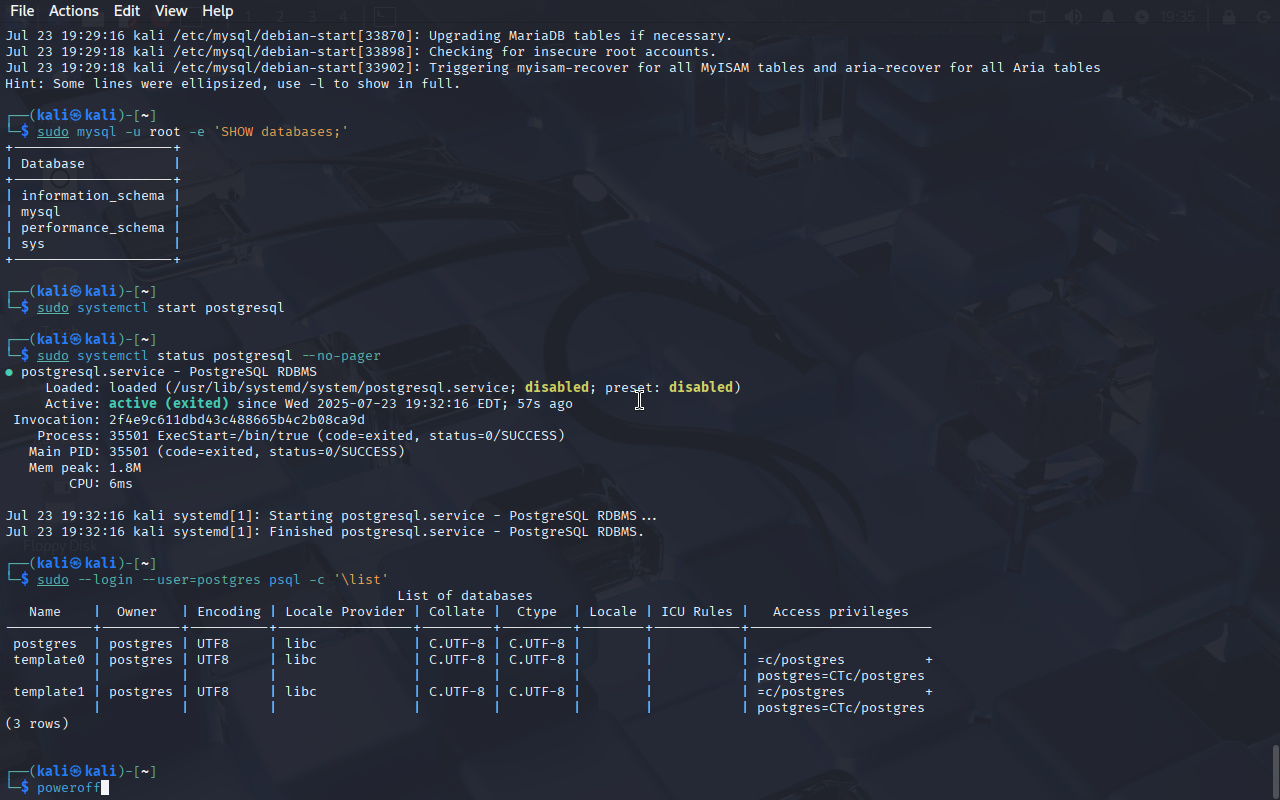Viewport: 1280px width, 800px height.
Task: Open the Edit menu
Action: tap(127, 11)
